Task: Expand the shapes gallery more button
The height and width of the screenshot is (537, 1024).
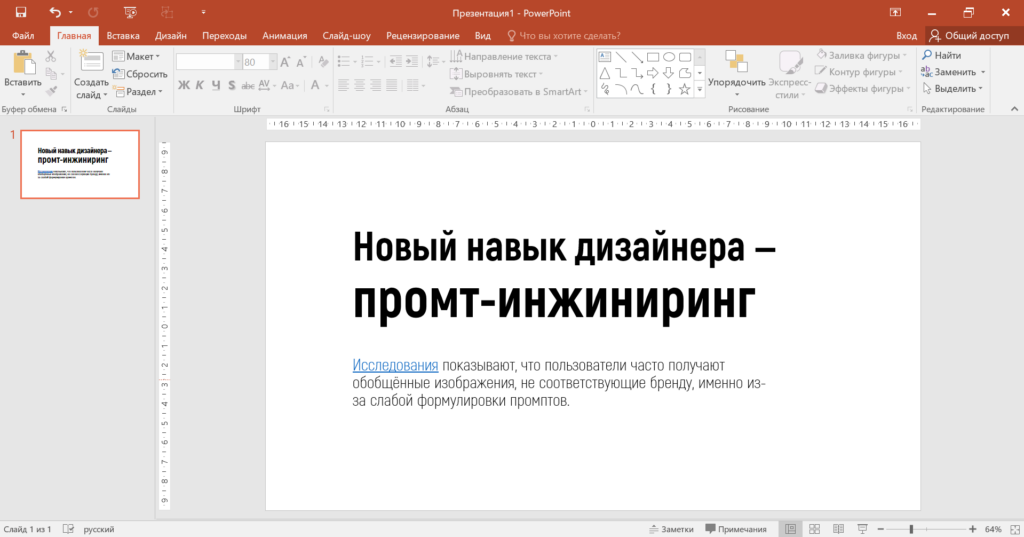Action: coord(700,90)
